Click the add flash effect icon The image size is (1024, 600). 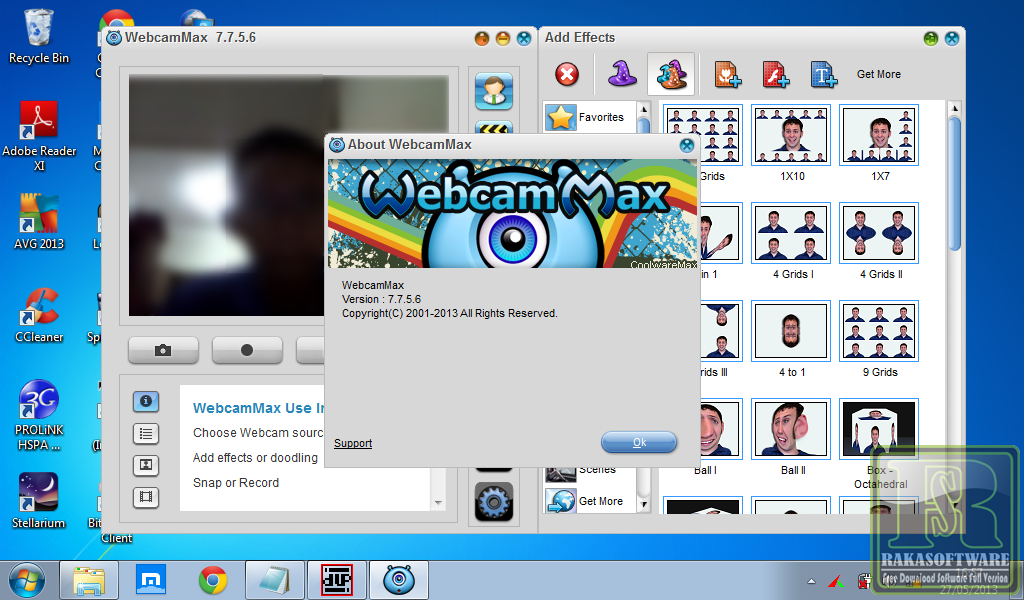(x=775, y=74)
